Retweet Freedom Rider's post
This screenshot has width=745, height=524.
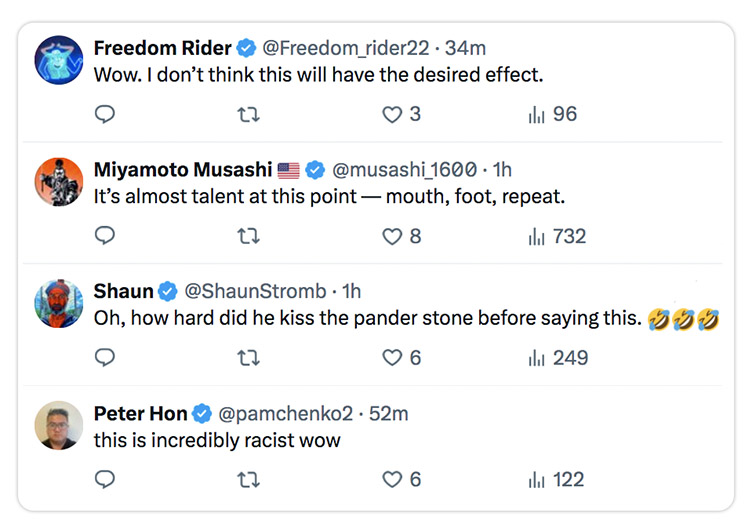coord(248,115)
